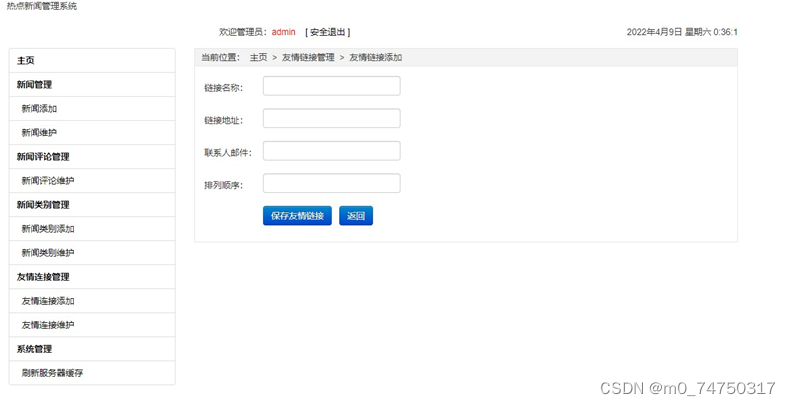This screenshot has width=791, height=406.
Task: Click the 安全退出 logout link
Action: tap(328, 32)
